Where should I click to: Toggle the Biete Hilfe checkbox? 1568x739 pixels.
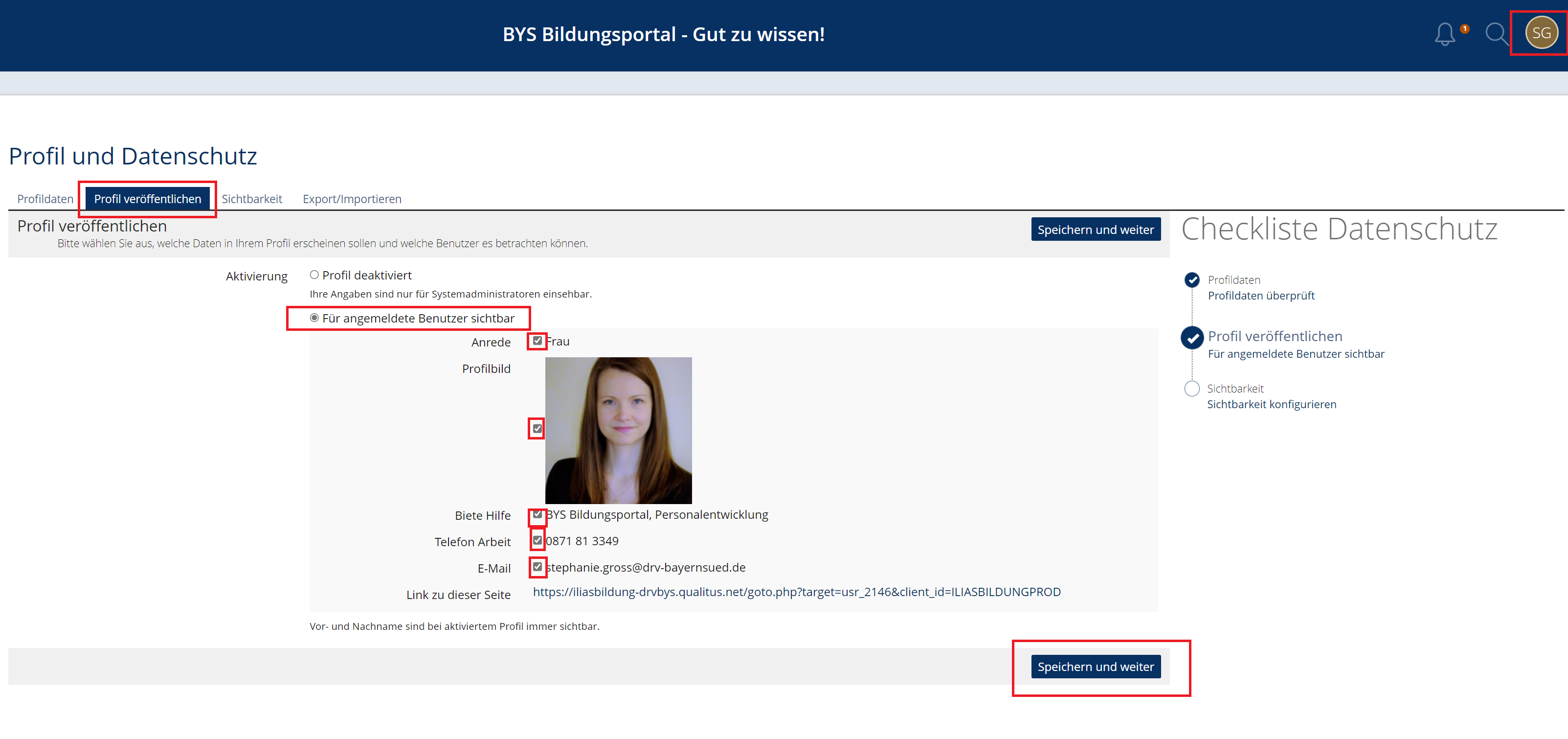coord(537,515)
